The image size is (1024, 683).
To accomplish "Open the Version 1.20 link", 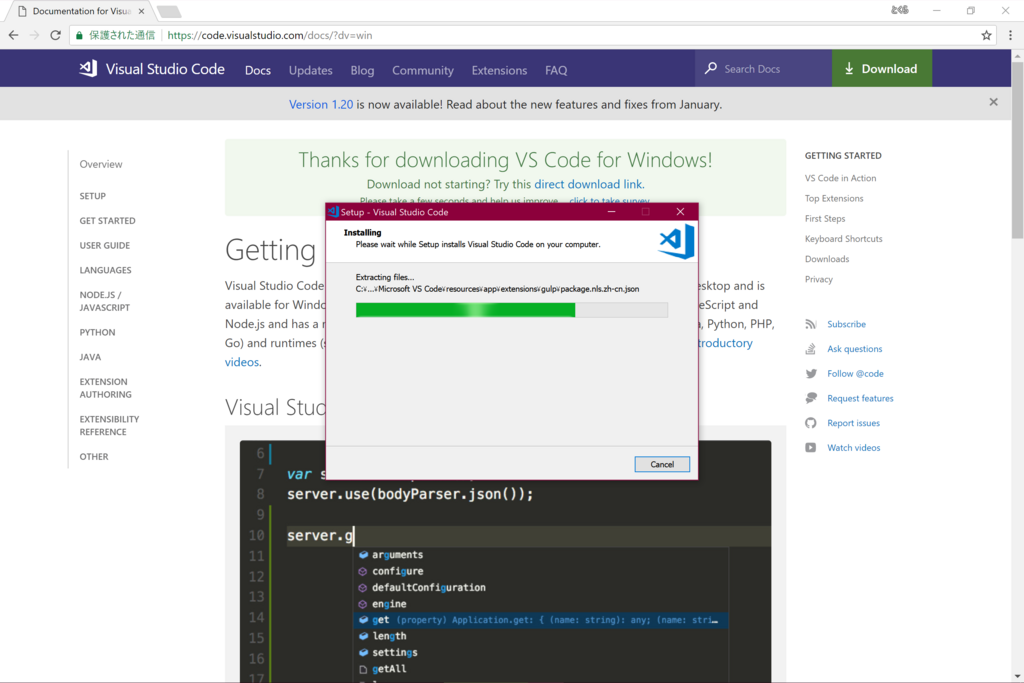I will click(x=321, y=104).
